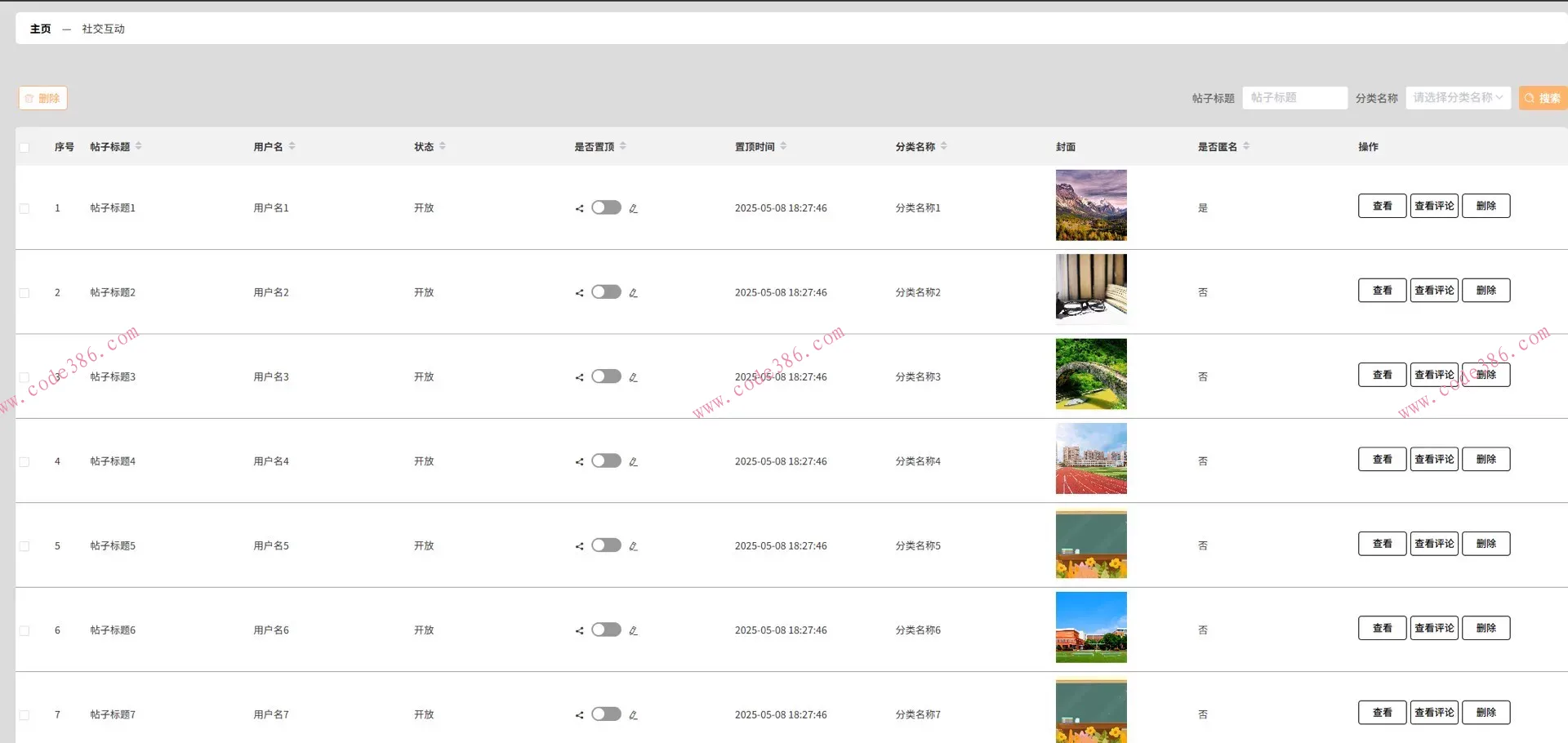
Task: Sort by 用户名 column arrows
Action: 292,146
